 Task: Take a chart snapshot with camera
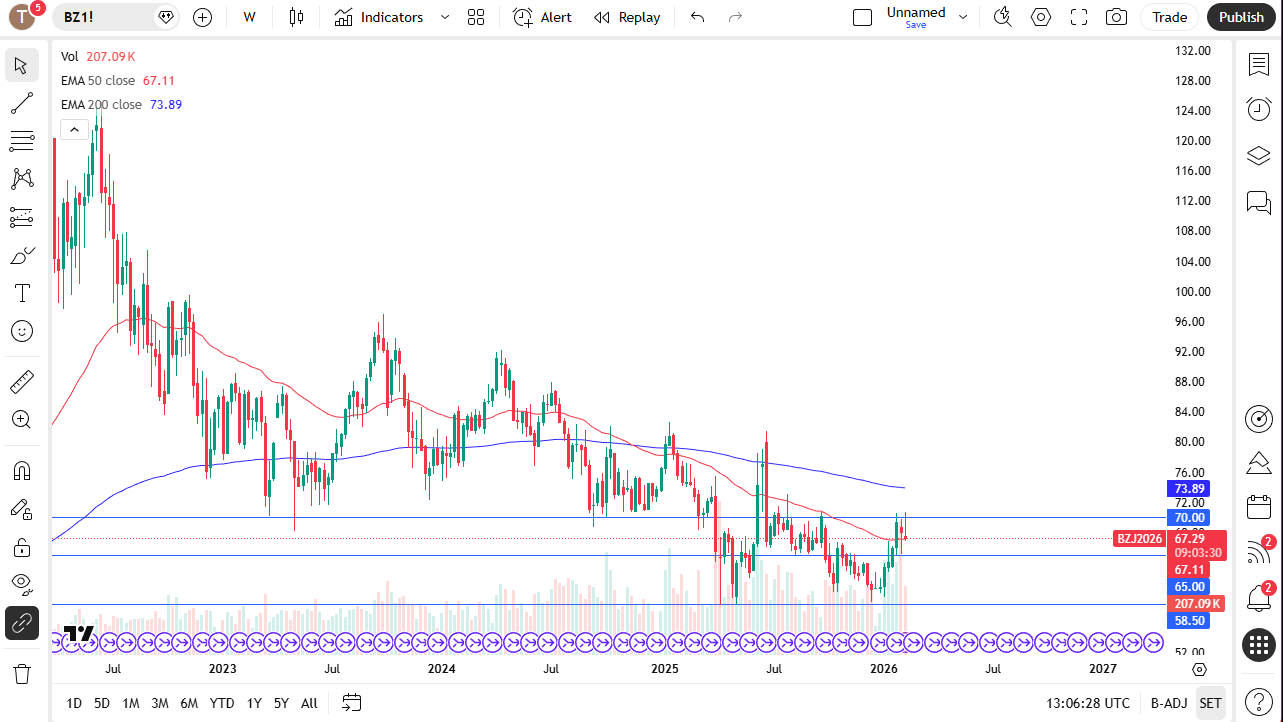[1117, 17]
